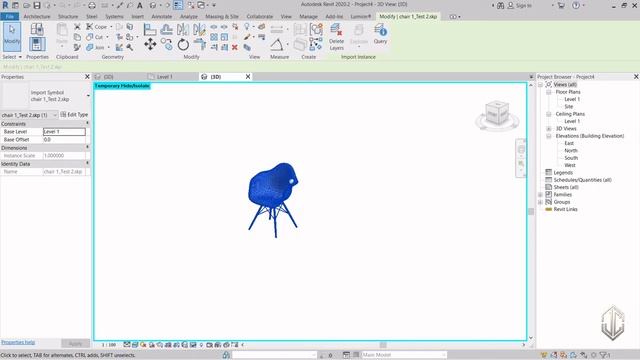Select the Rotate tool
Screen dimensions: 640x360
tap(183, 44)
